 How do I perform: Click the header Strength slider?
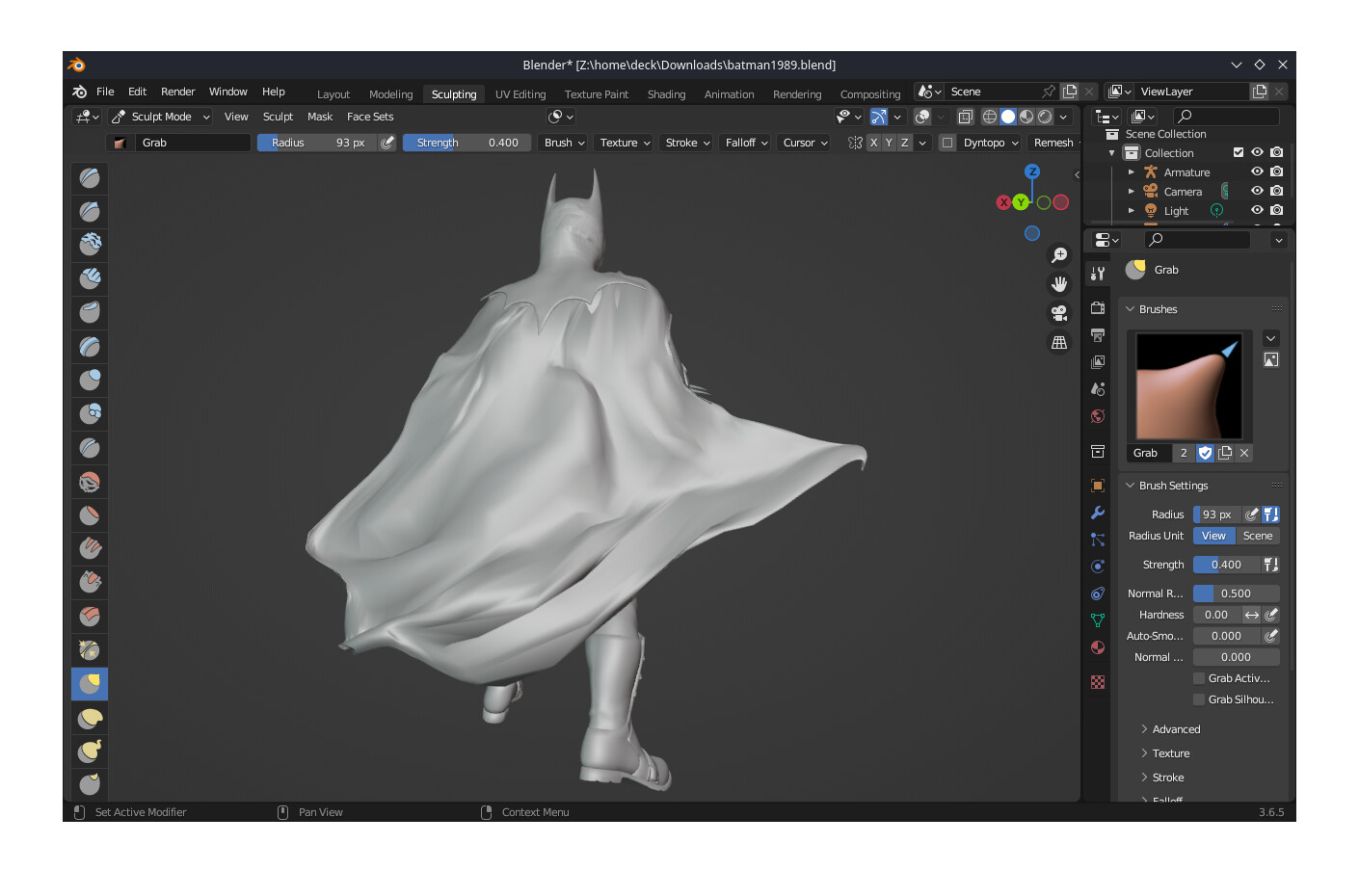466,143
